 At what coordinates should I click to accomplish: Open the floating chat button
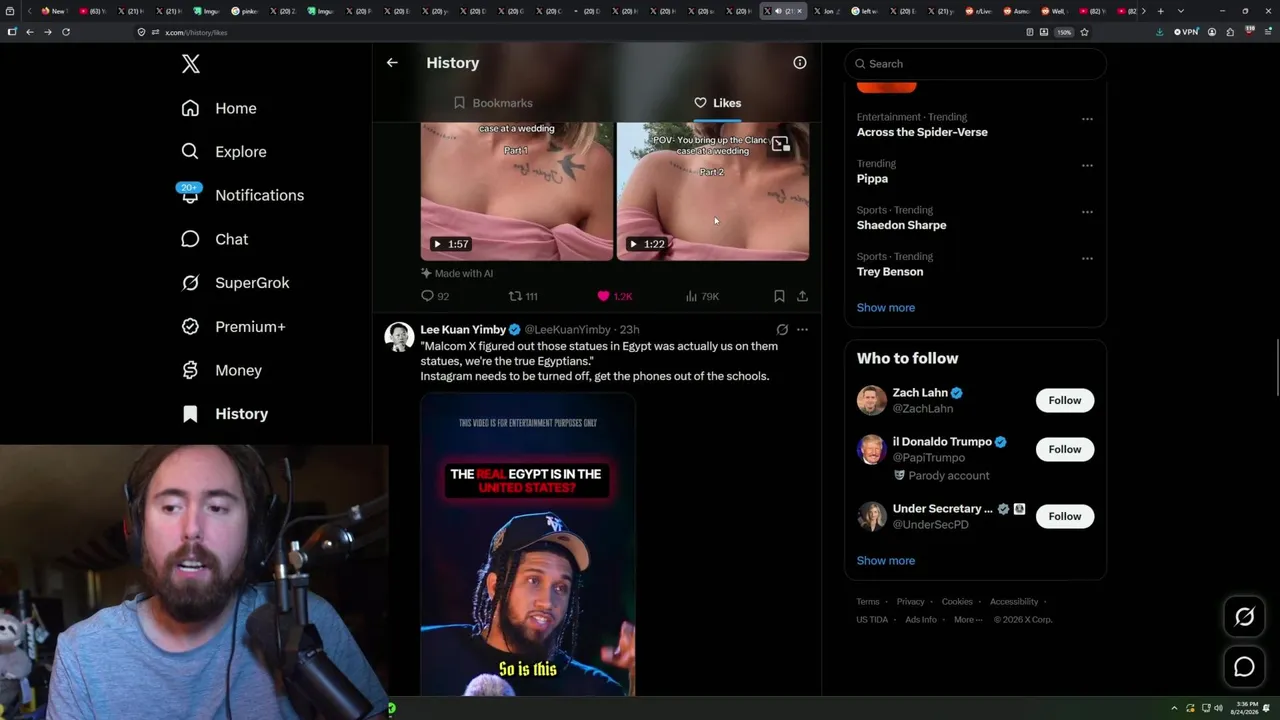tap(1244, 667)
